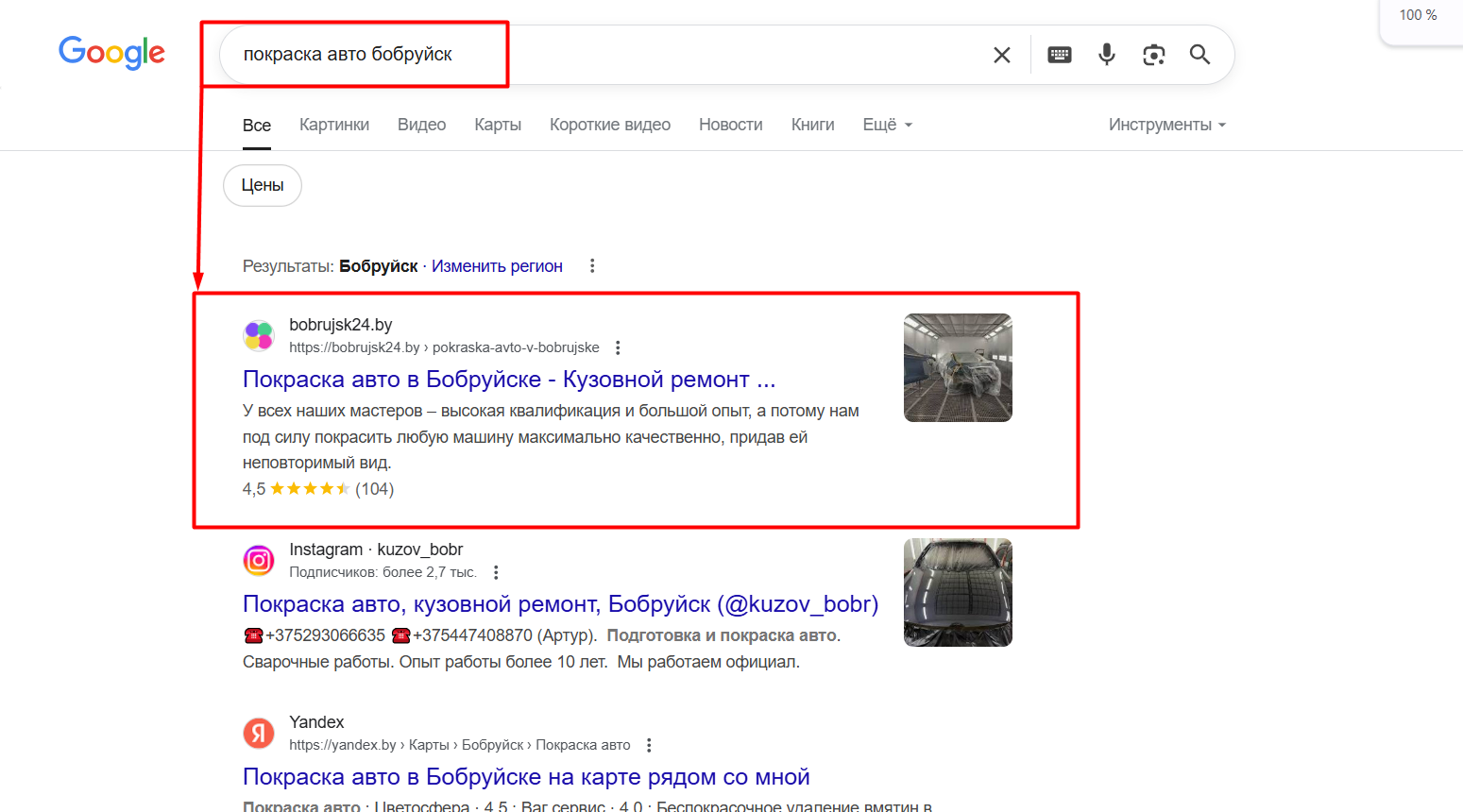The height and width of the screenshot is (812, 1463).
Task: Open options menu for bobrujsk24.by result
Action: click(618, 347)
